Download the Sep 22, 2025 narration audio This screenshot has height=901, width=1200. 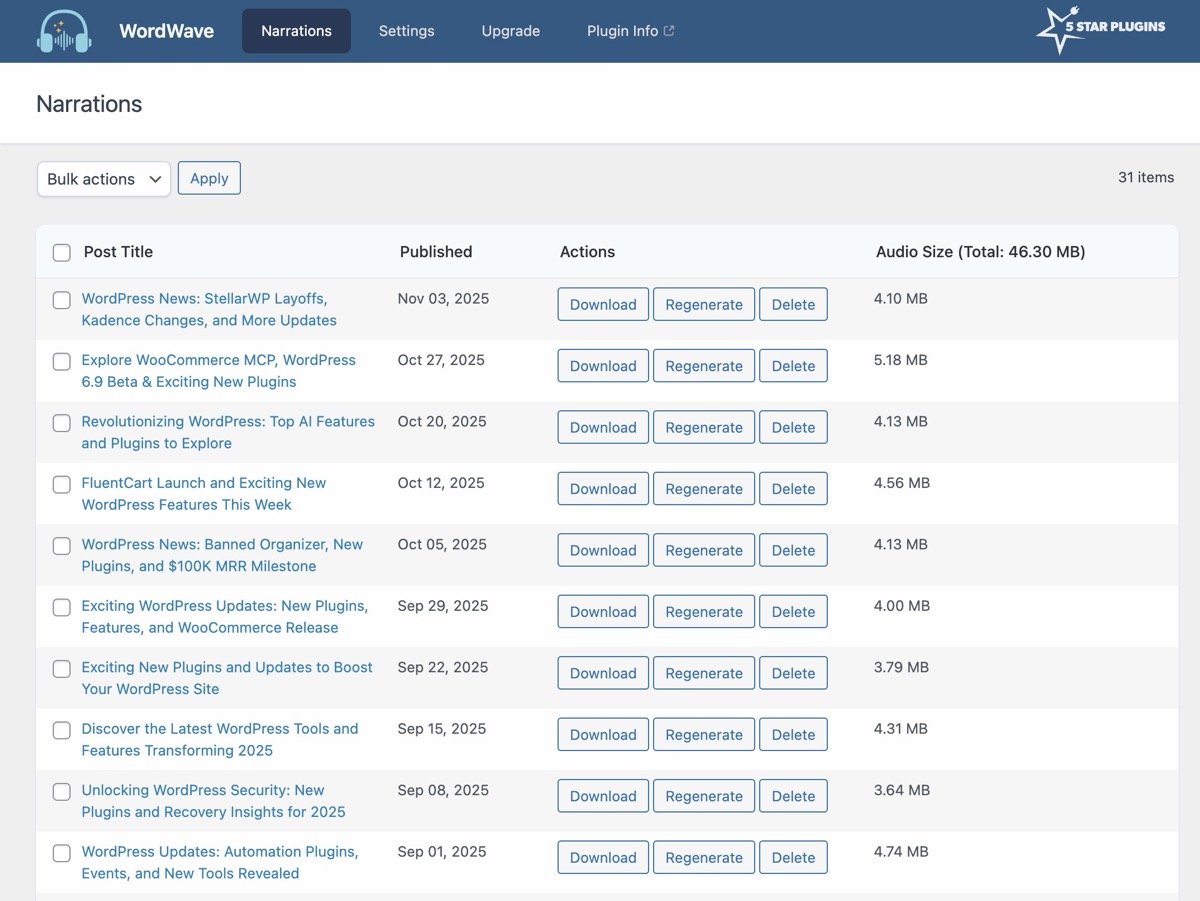pos(603,673)
